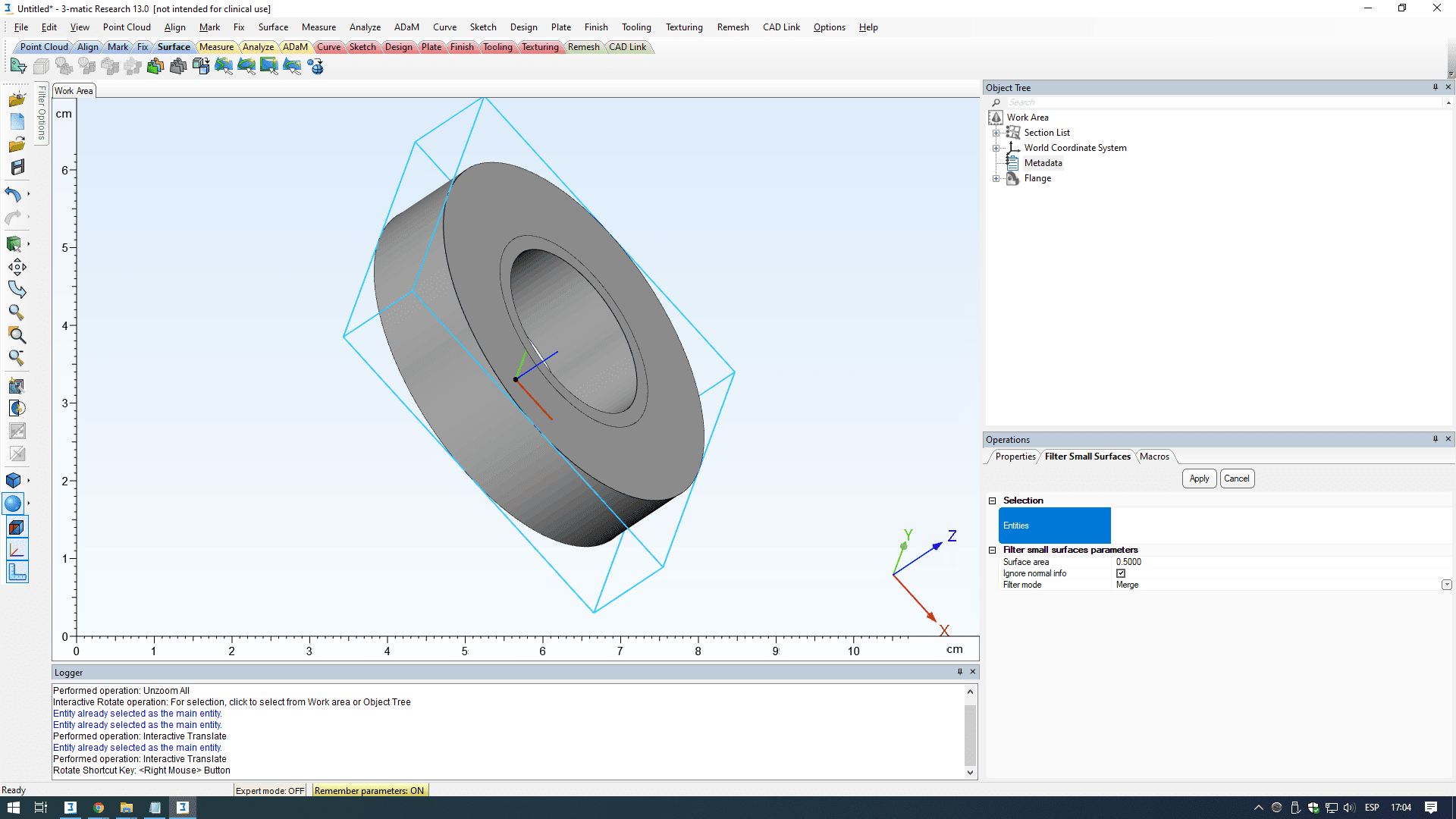Open the New project icon
The image size is (1456, 819).
(17, 121)
